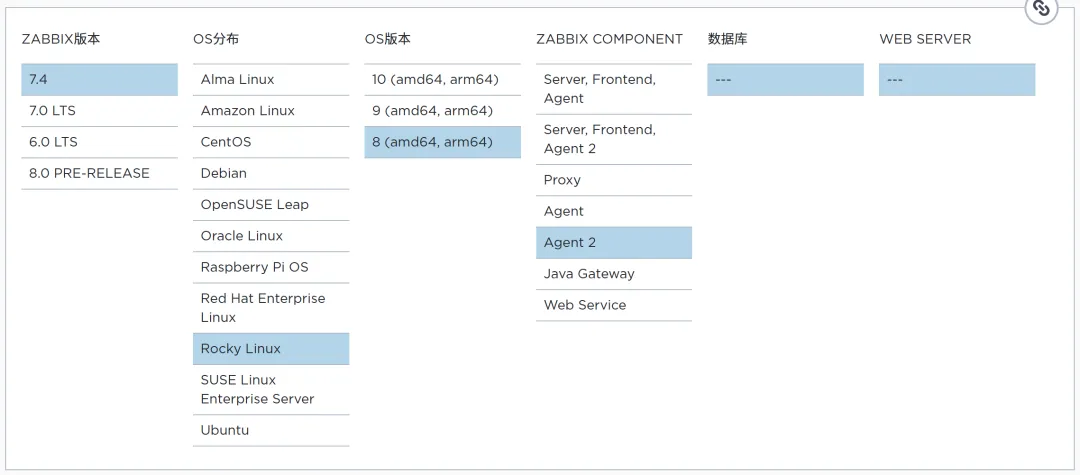Choose the Proxy component
Viewport: 1080px width, 475px height.
pos(613,180)
